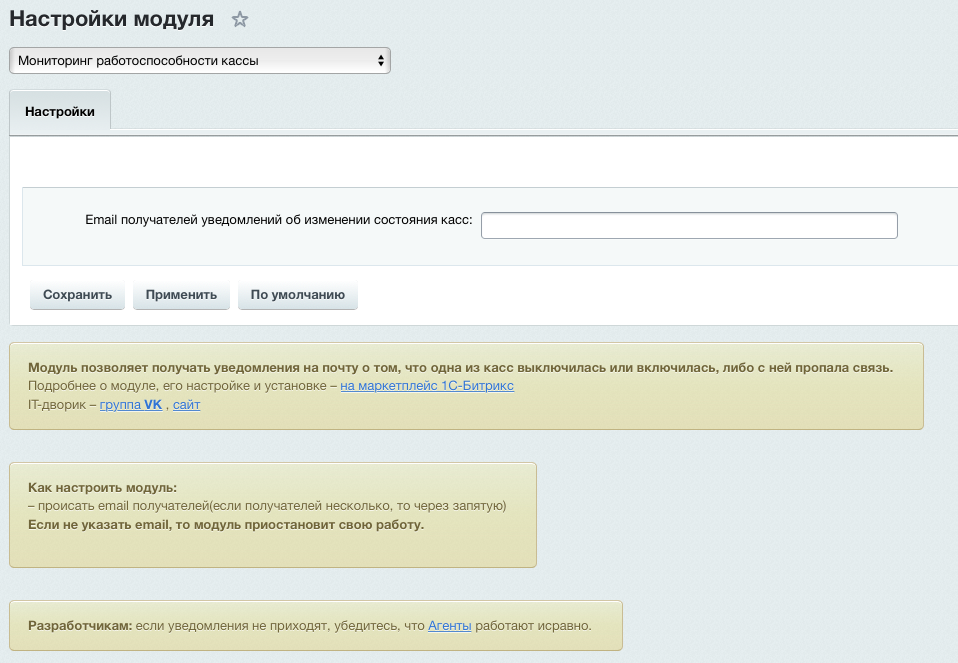Click the IT-дворик text
Image resolution: width=958 pixels, height=663 pixels.
point(58,405)
